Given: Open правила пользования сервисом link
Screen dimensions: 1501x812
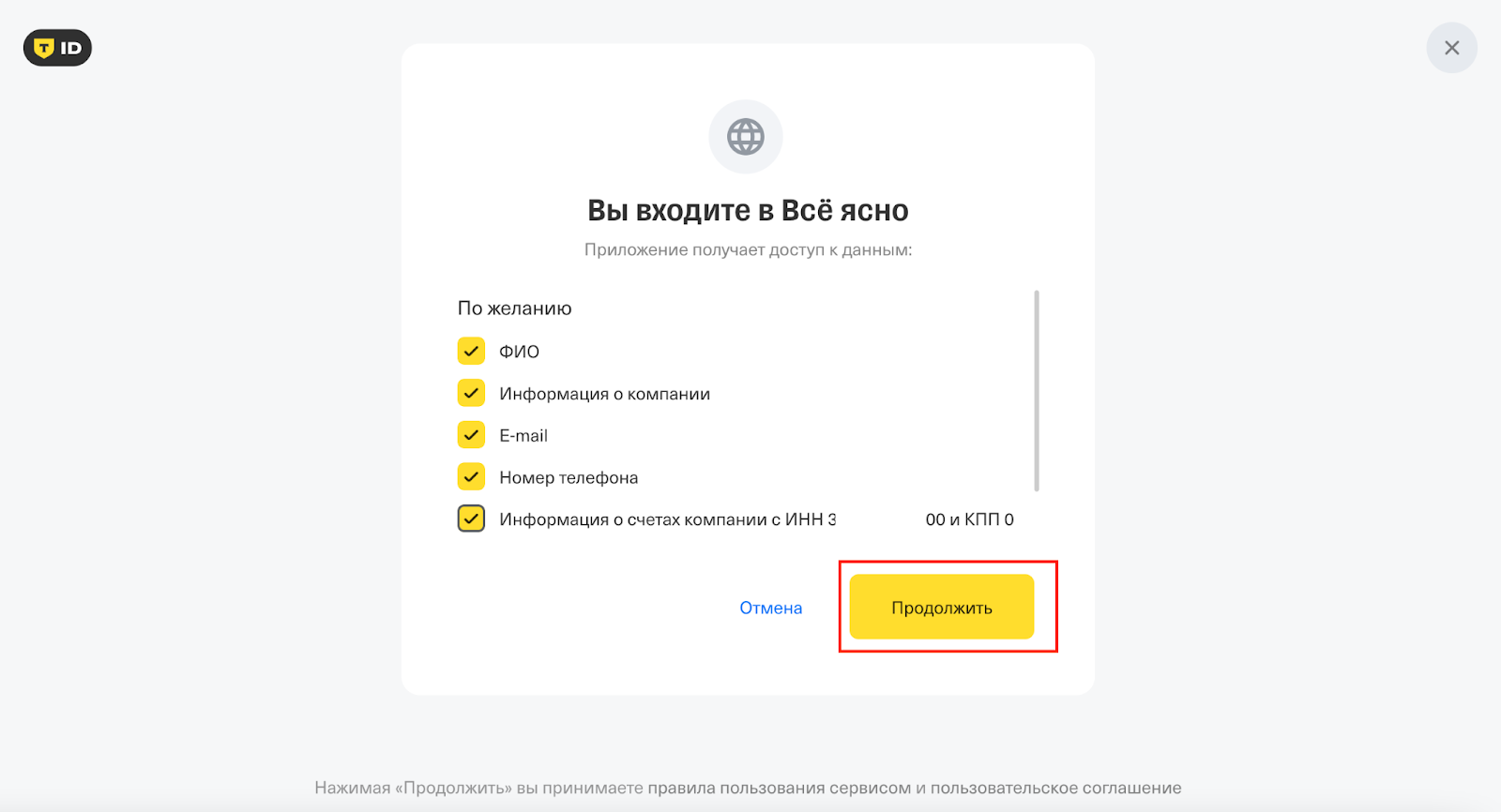Looking at the screenshot, I should point(779,788).
